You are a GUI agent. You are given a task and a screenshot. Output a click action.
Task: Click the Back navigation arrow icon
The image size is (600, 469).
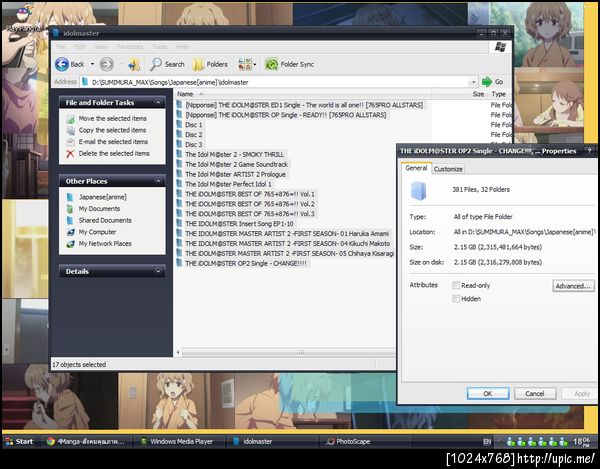pyautogui.click(x=62, y=64)
